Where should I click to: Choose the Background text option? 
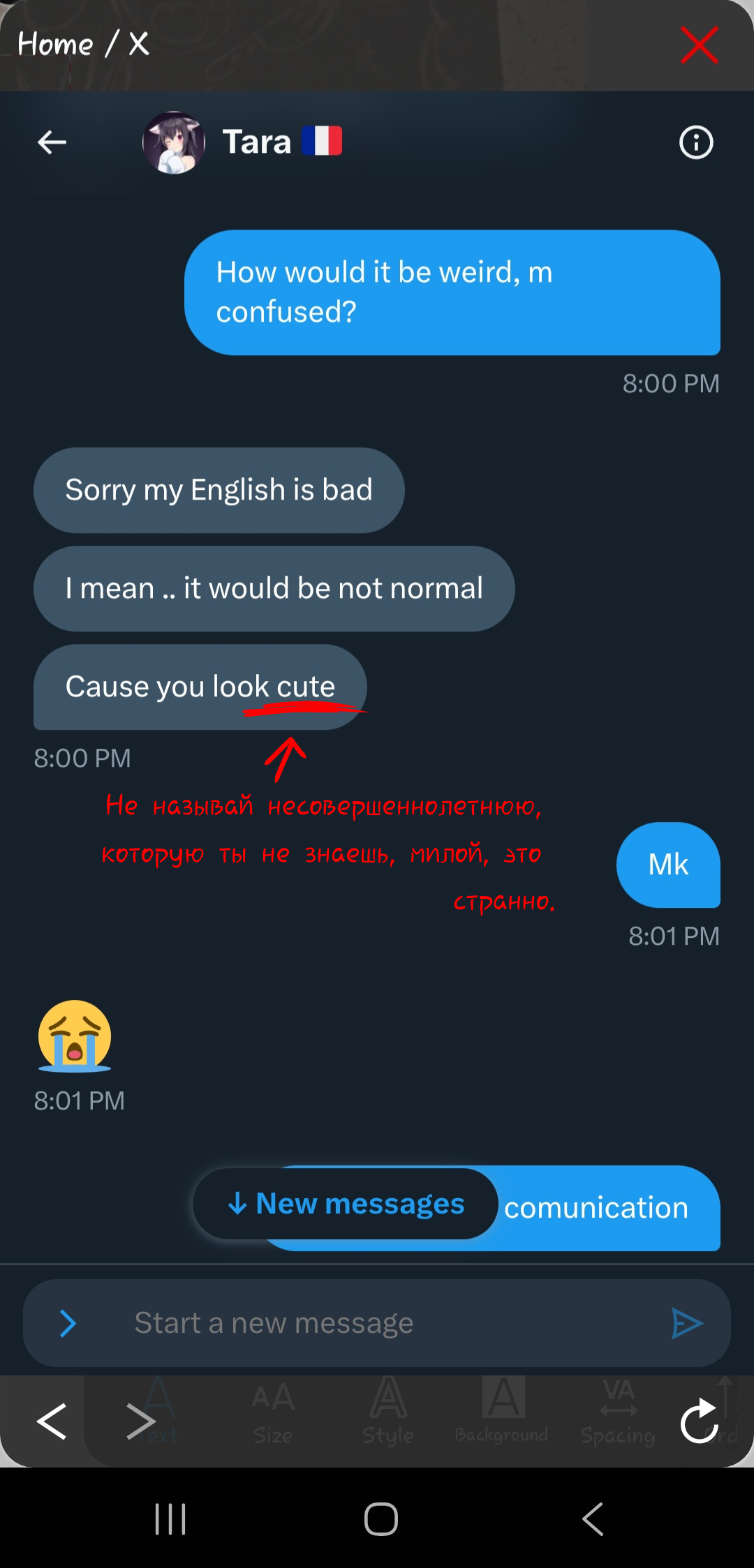[502, 1411]
